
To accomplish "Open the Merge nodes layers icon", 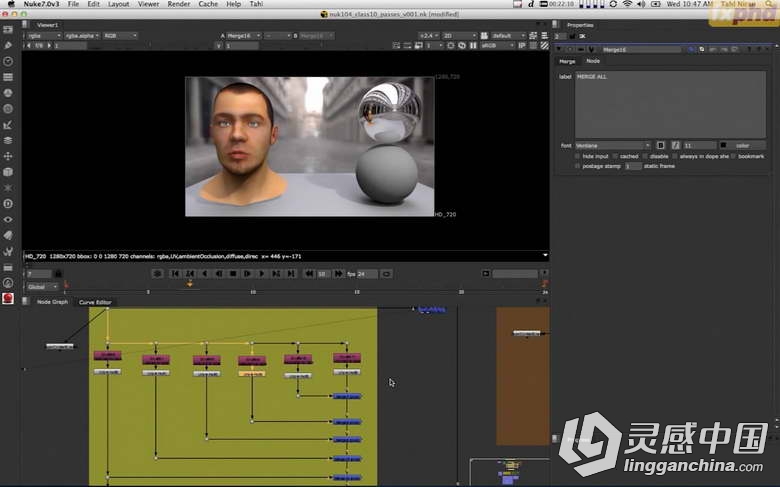I will [x=8, y=140].
